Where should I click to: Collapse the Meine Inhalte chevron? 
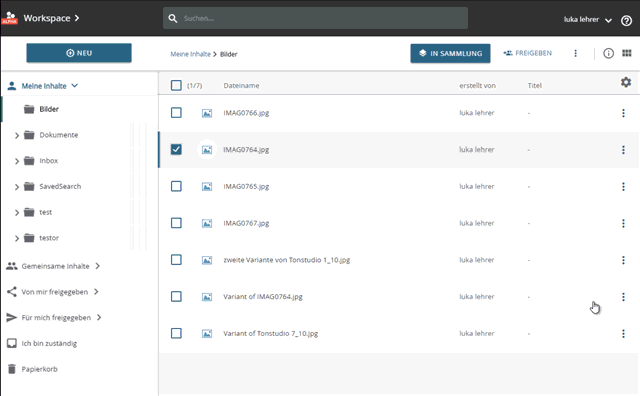point(74,86)
